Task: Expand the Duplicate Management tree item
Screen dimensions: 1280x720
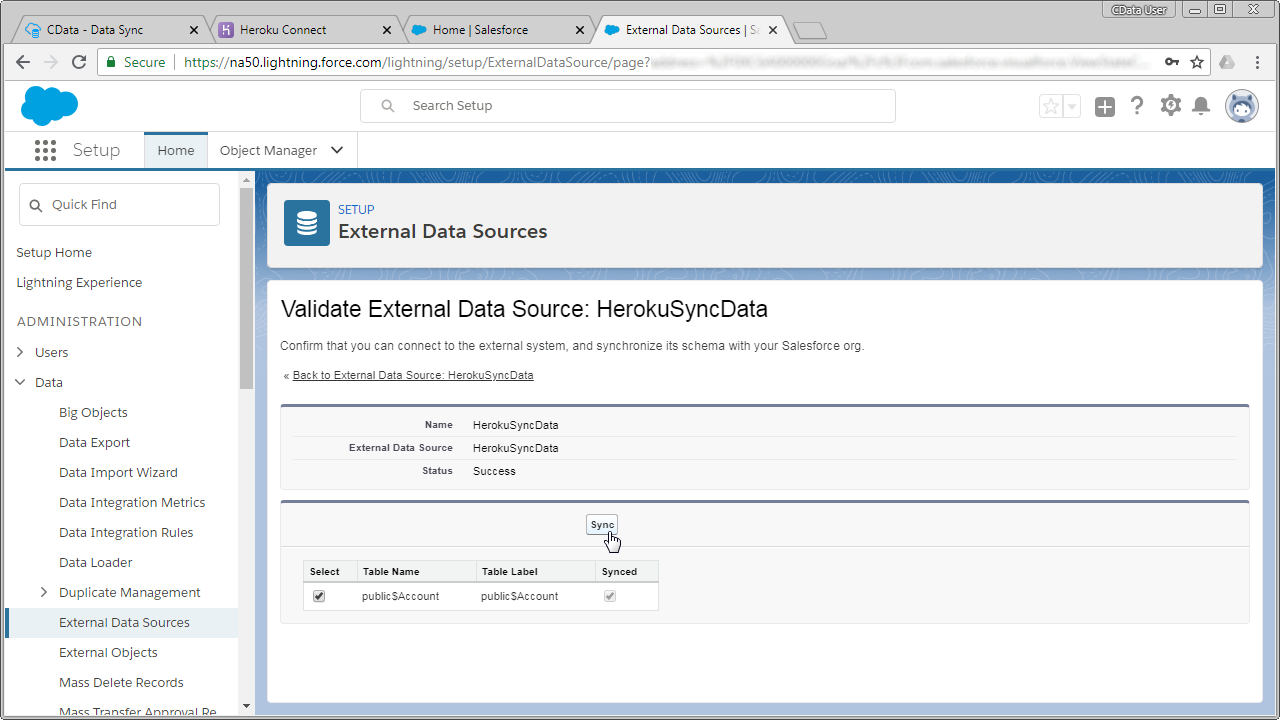Action: pos(43,592)
